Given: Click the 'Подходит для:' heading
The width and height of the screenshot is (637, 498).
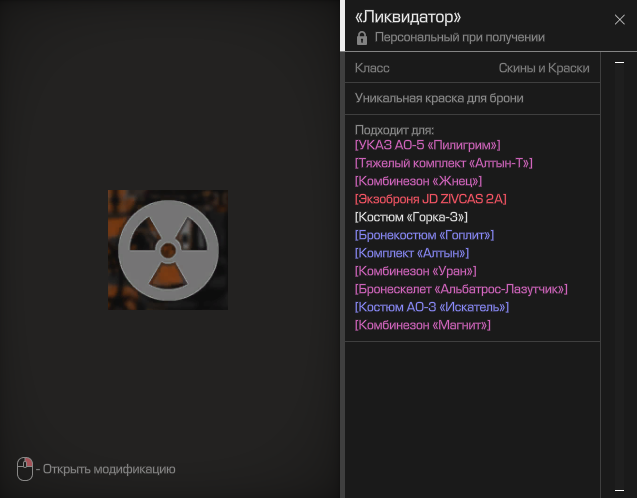Looking at the screenshot, I should [x=394, y=130].
